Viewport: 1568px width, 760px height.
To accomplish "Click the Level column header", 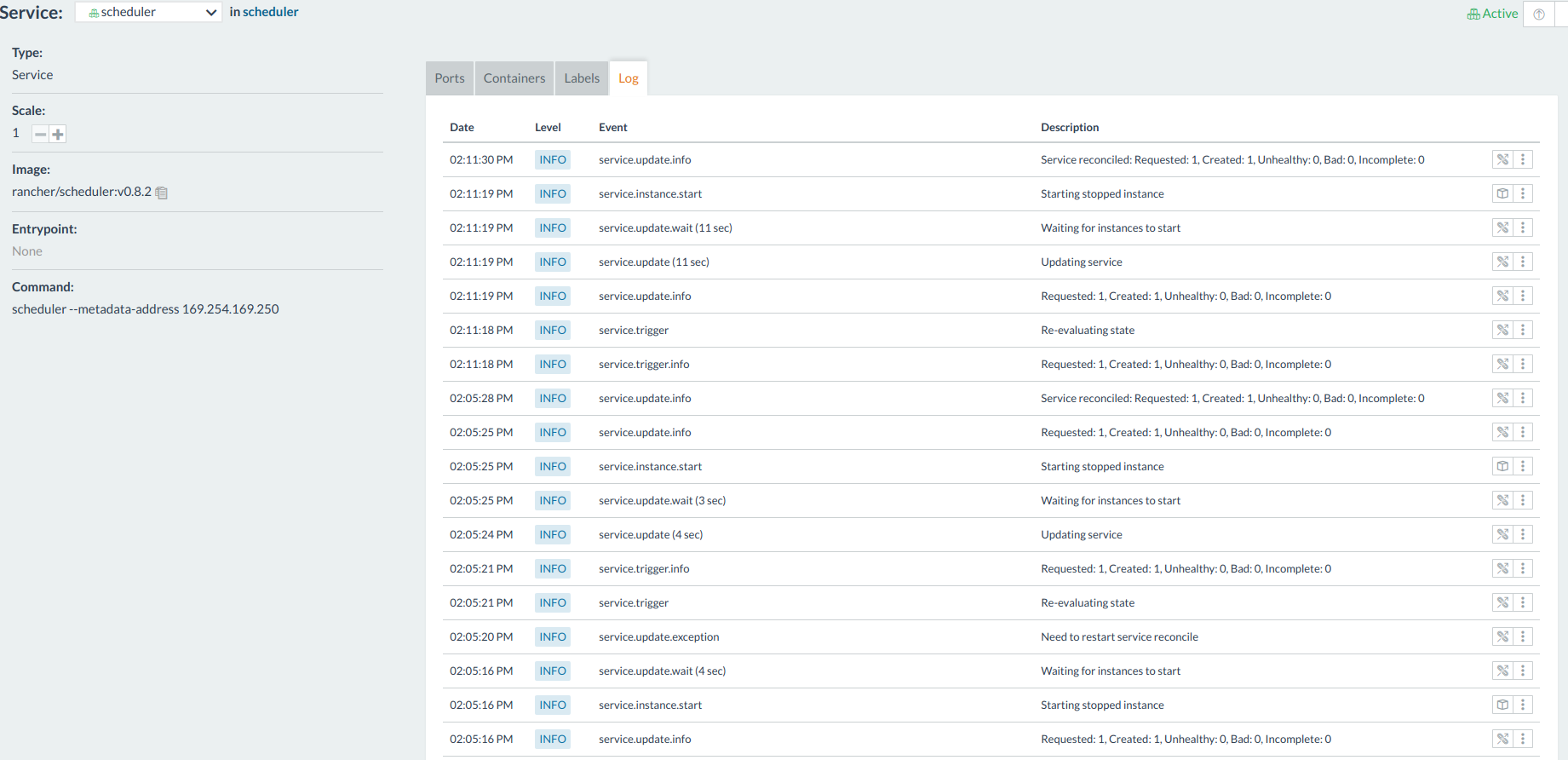I will click(548, 127).
